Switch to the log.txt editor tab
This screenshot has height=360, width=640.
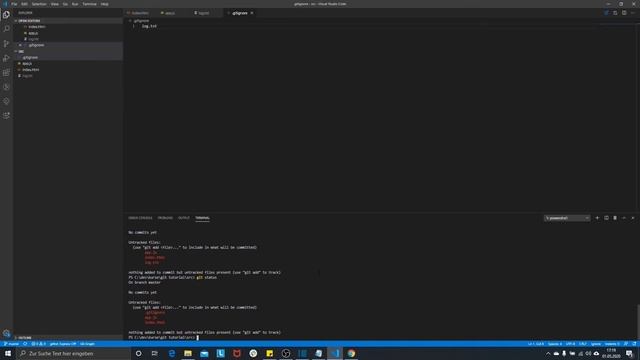pyautogui.click(x=204, y=13)
